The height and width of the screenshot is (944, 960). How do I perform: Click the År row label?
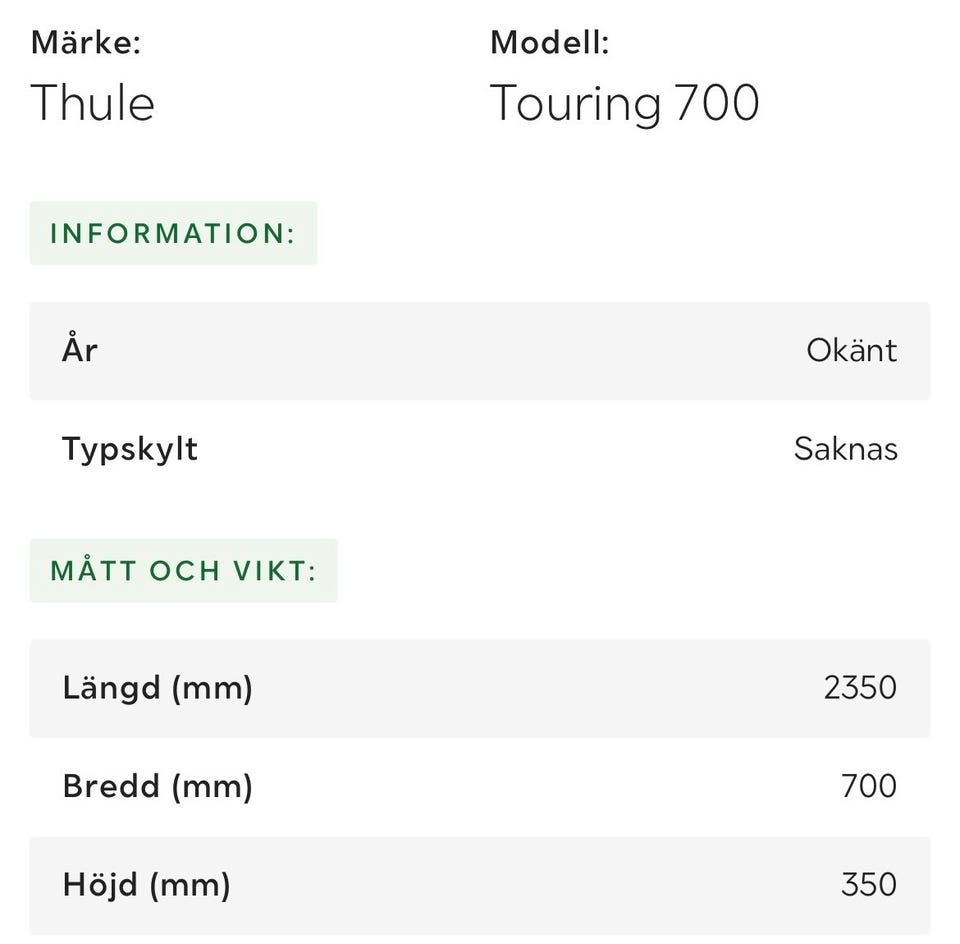click(80, 350)
